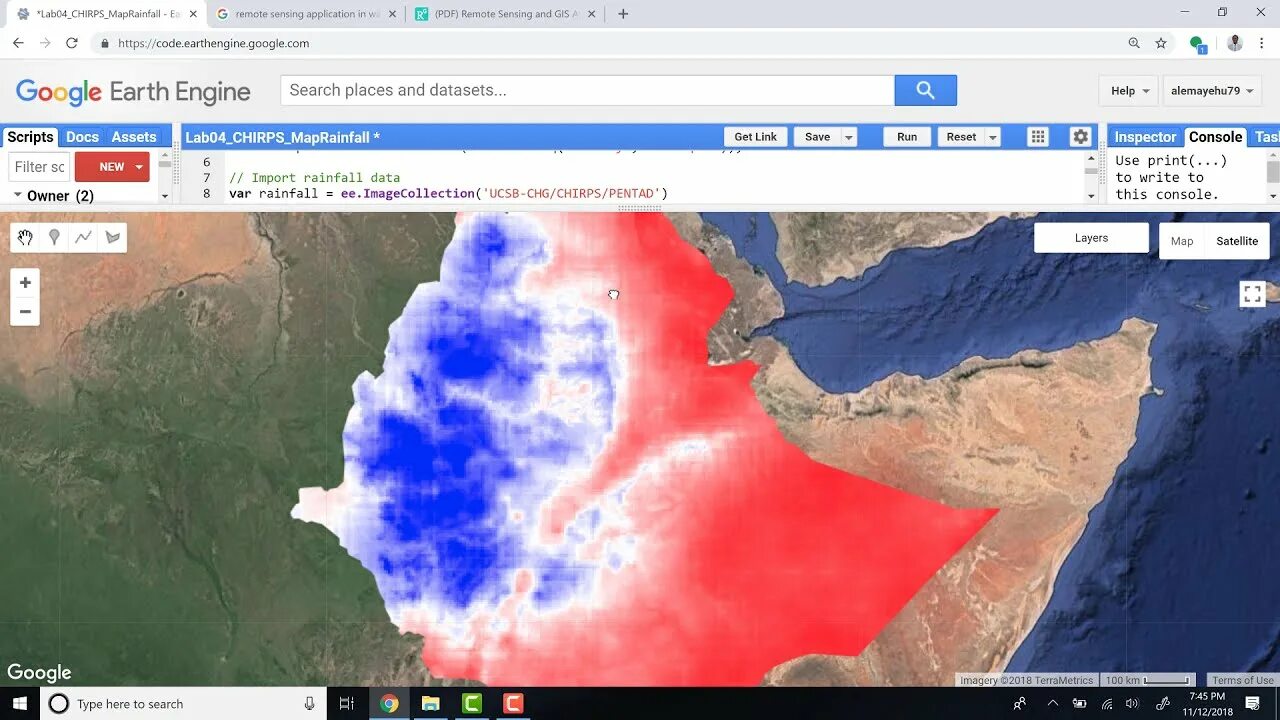Switch to the Assets tab

tap(134, 137)
